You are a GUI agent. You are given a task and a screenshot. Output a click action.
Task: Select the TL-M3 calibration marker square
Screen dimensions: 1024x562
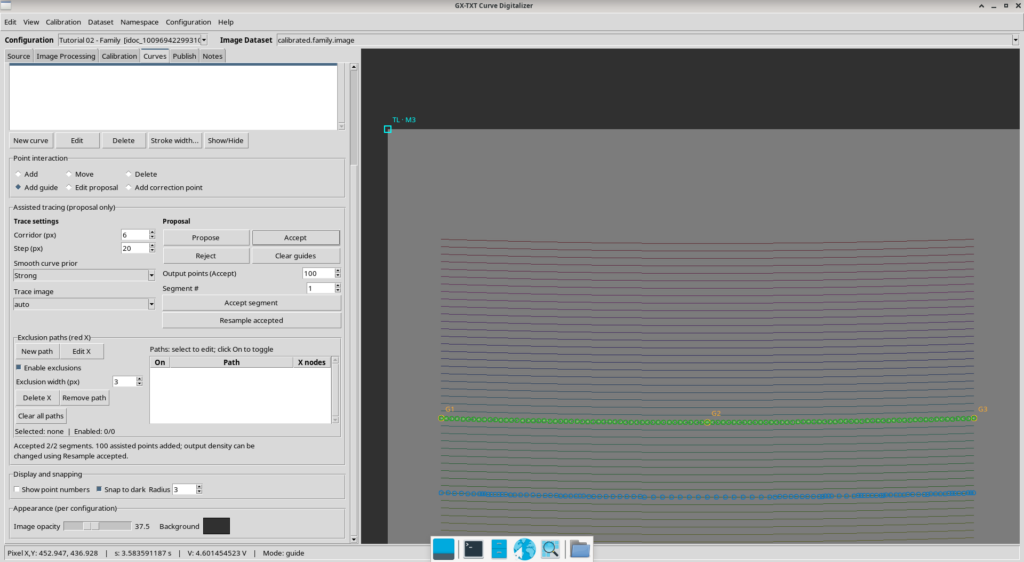(x=387, y=129)
